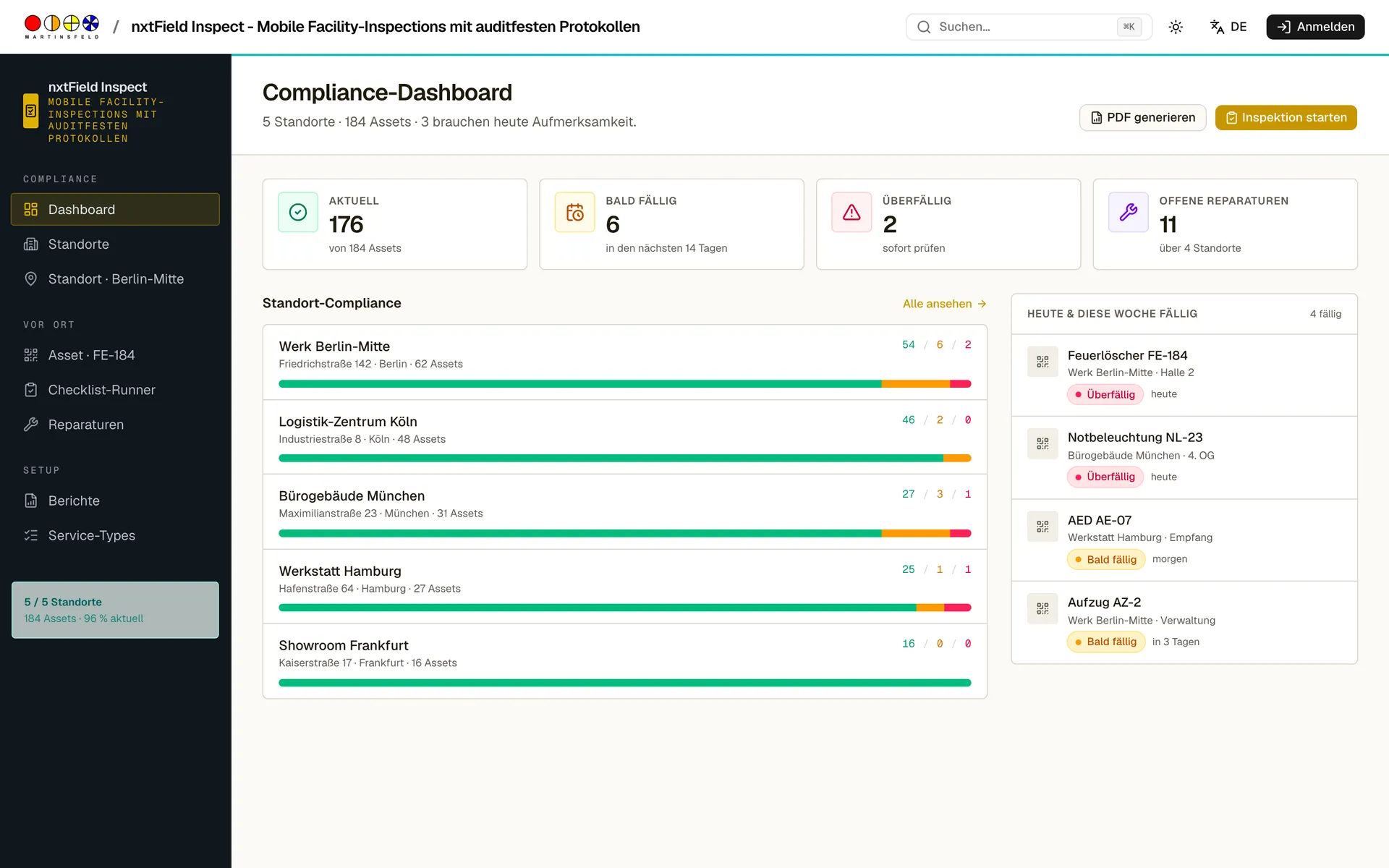Click the QR icon beside Notbeleuchtung NL-23
This screenshot has height=868, width=1389.
[1042, 444]
